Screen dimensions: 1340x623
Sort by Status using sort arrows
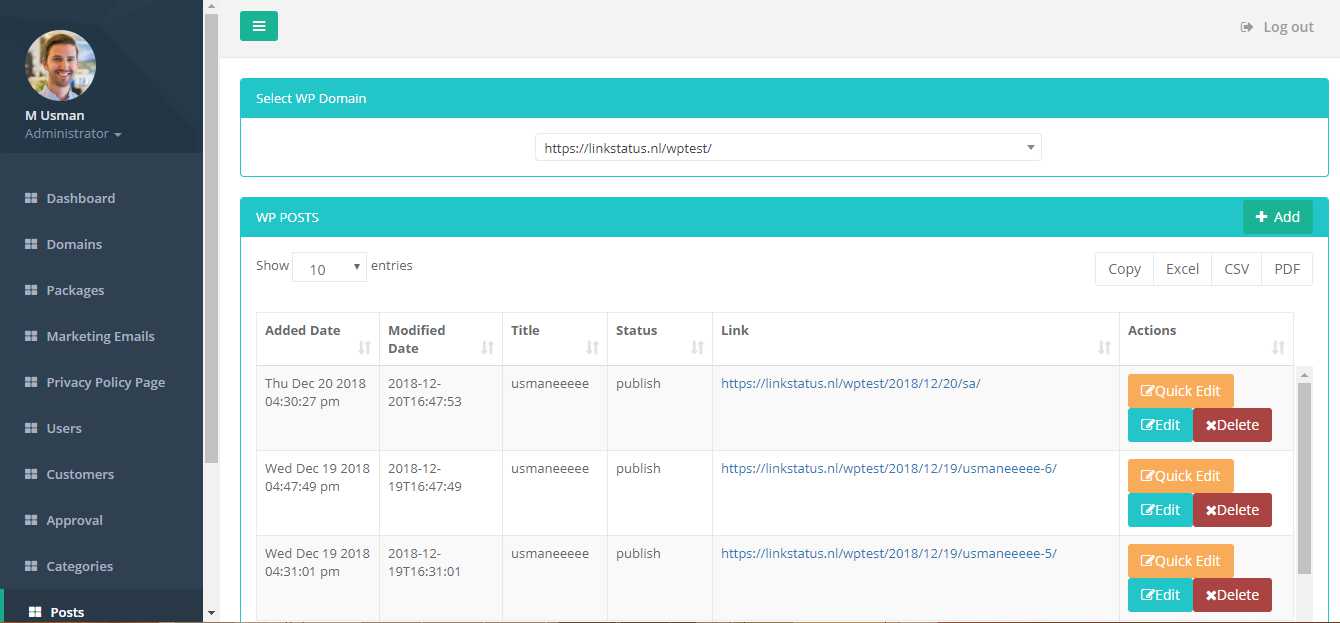tap(697, 347)
